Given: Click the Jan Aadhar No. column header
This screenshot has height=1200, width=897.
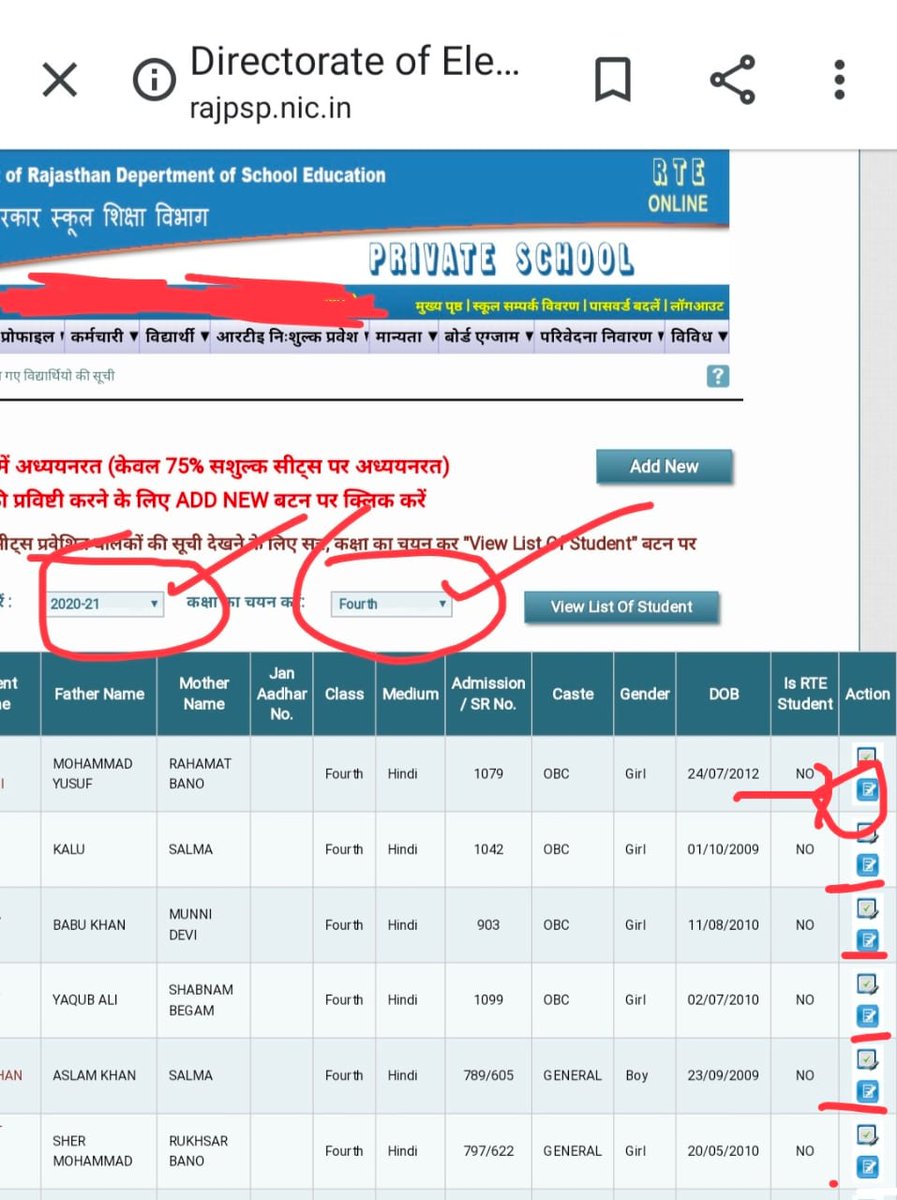Looking at the screenshot, I should (282, 694).
